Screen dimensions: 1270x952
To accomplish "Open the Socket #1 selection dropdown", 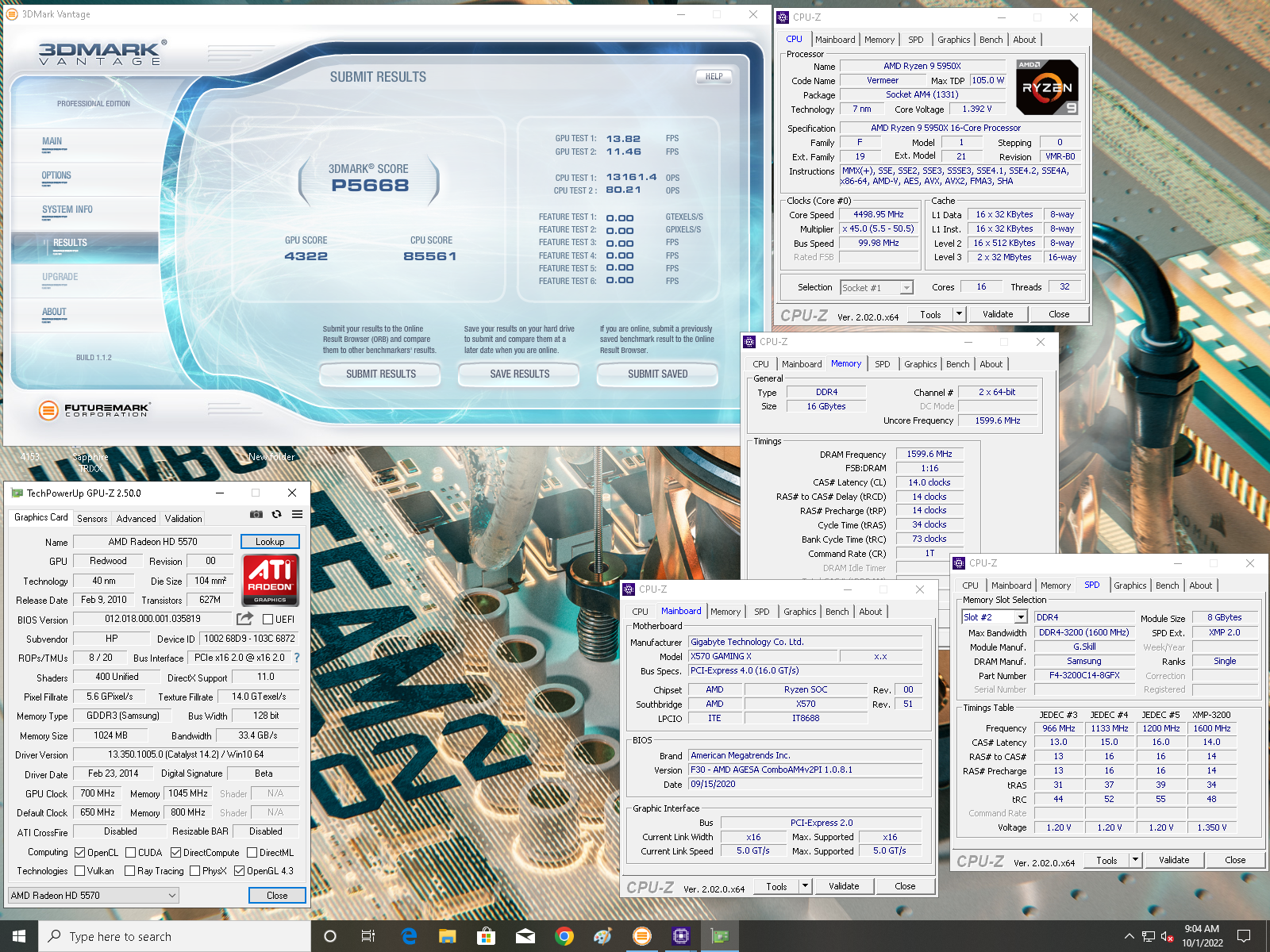I will point(877,288).
